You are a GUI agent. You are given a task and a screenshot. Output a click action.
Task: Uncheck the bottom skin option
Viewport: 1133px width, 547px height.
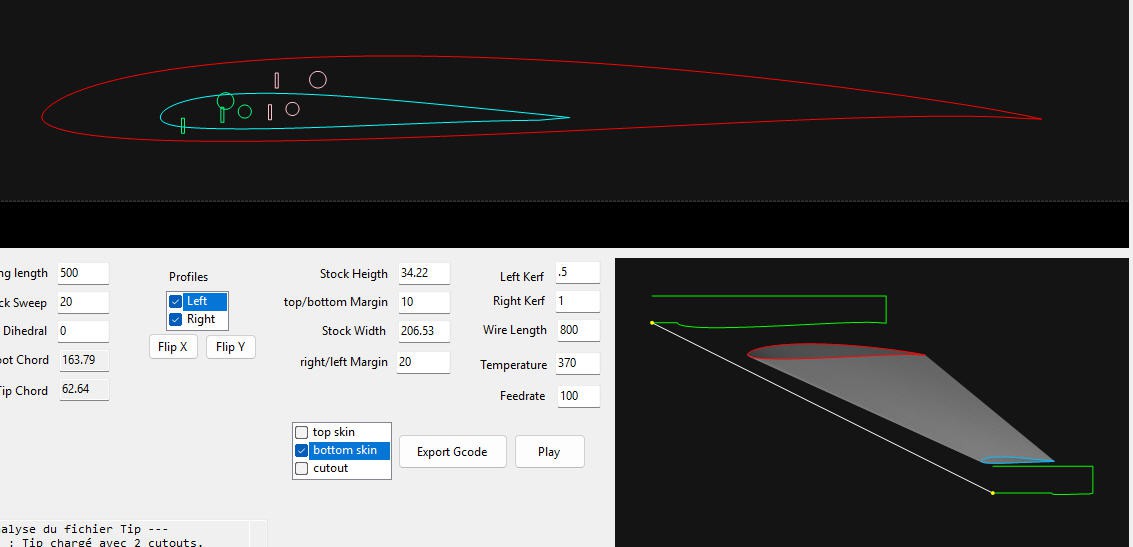(x=302, y=450)
